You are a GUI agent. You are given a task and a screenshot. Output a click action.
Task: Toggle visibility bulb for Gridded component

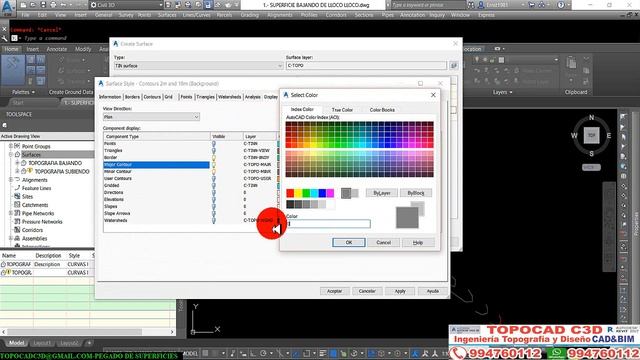point(213,185)
